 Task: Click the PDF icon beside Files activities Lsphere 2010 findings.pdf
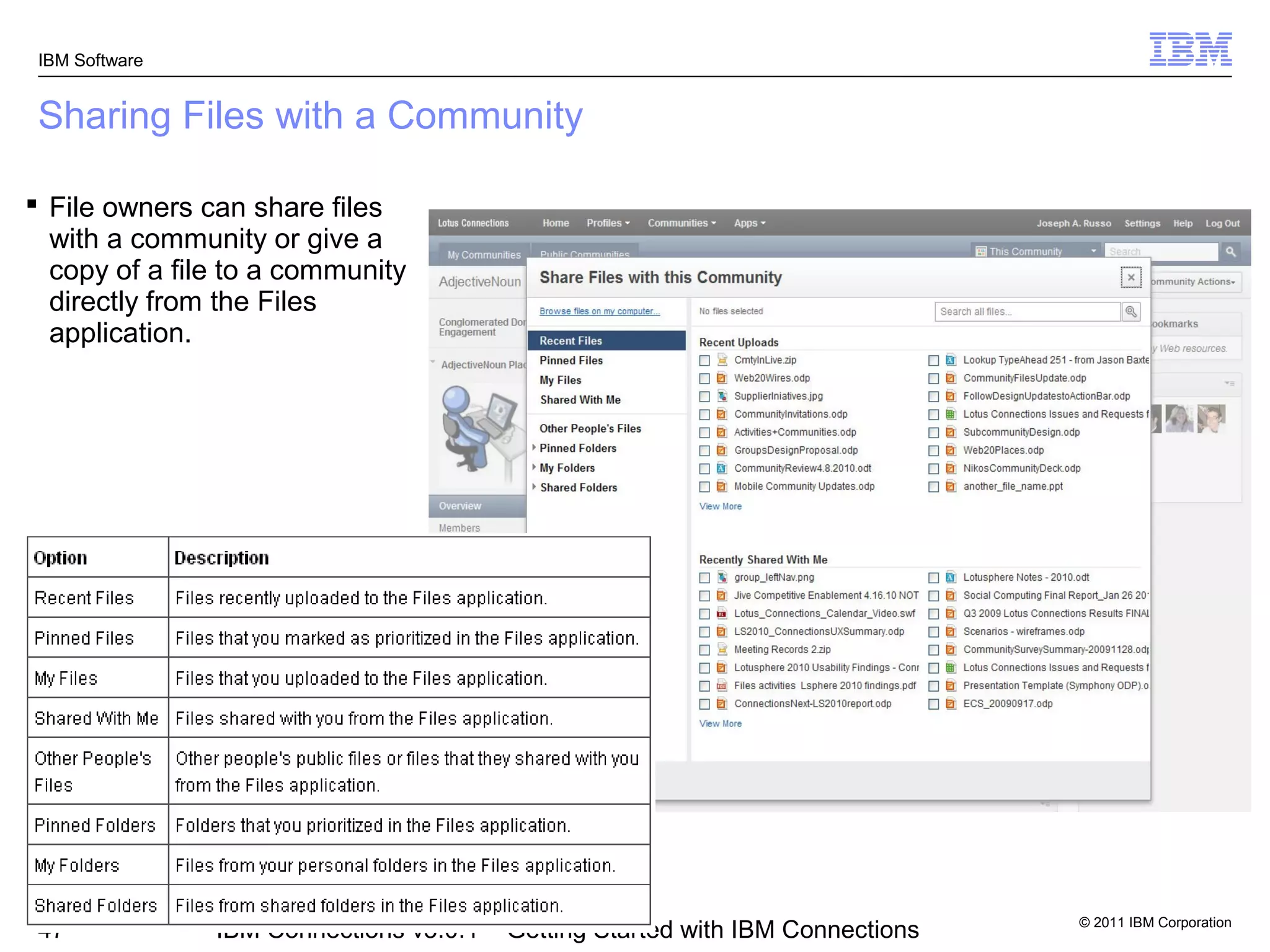tap(722, 685)
